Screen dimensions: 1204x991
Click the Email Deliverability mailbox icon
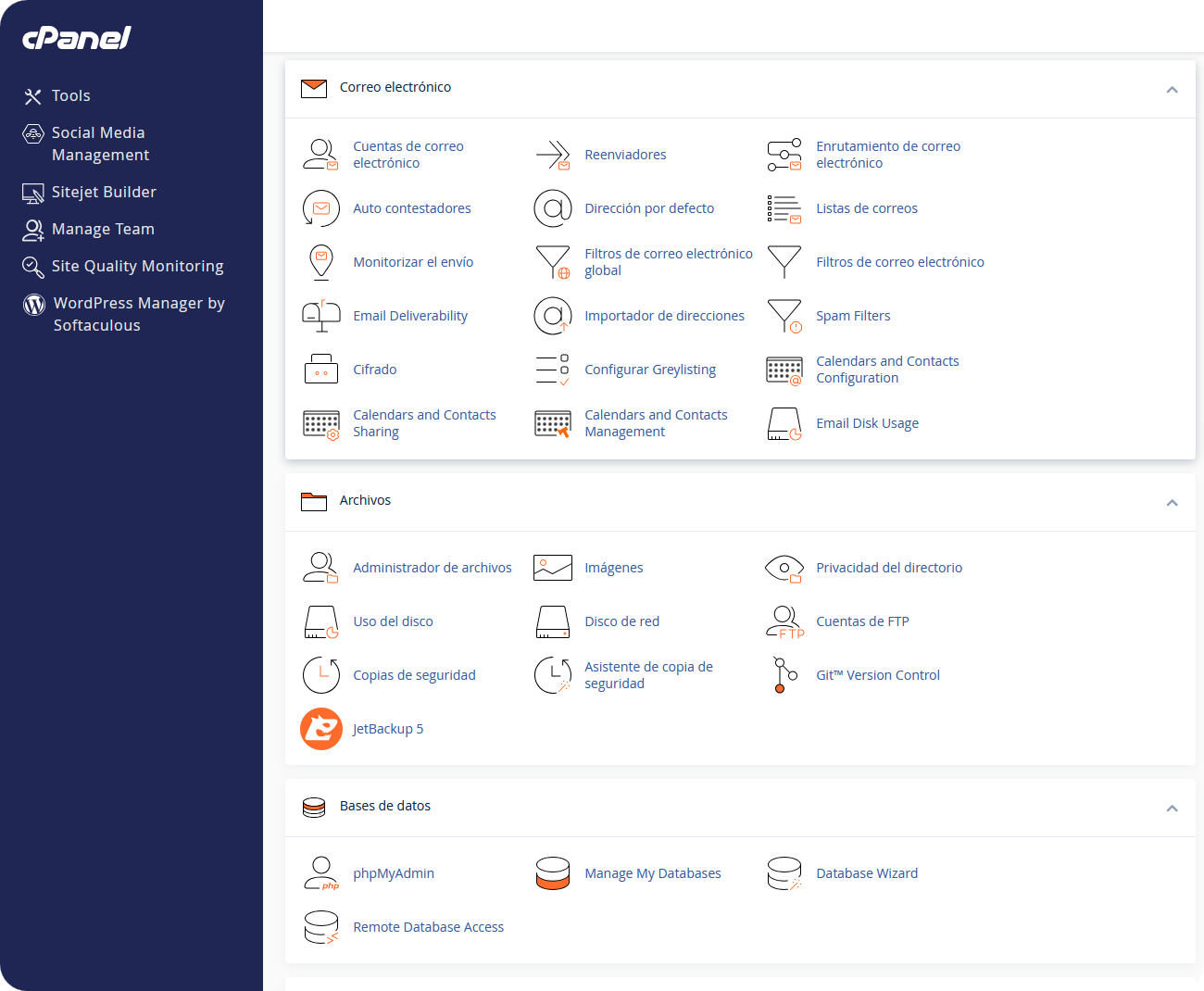pos(321,316)
